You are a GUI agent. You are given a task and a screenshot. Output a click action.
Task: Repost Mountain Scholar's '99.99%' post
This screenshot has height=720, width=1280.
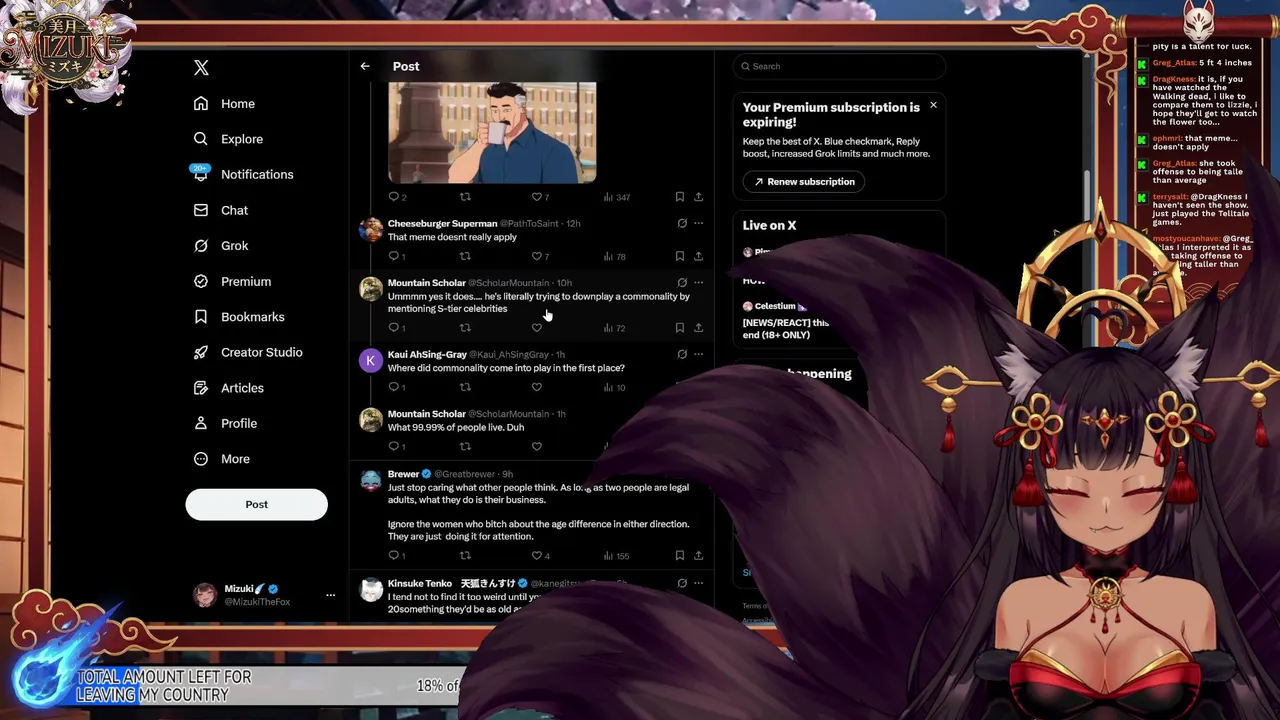click(465, 446)
